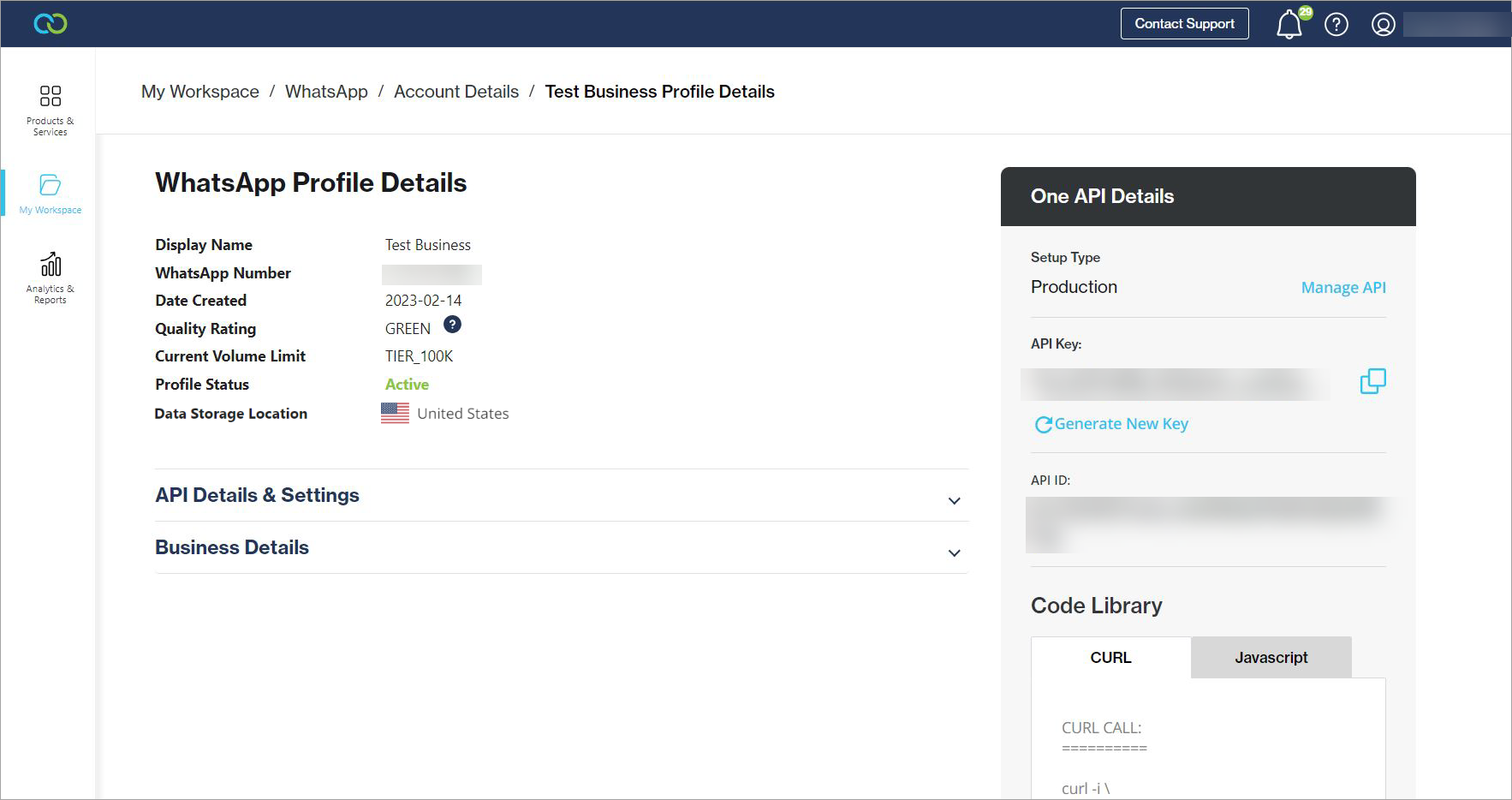Image resolution: width=1512 pixels, height=800 pixels.
Task: Click the help question mark icon in header
Action: tap(1336, 25)
